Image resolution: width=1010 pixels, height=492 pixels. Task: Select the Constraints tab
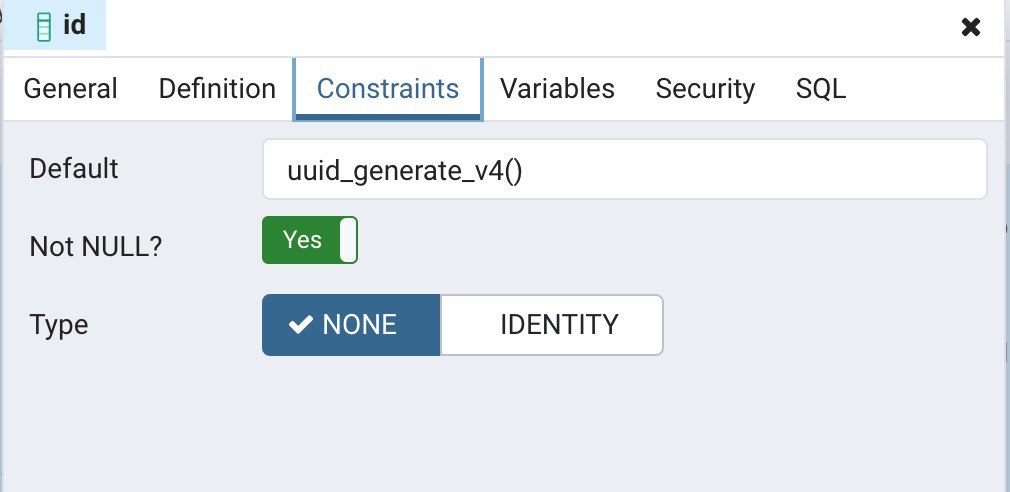[x=388, y=89]
